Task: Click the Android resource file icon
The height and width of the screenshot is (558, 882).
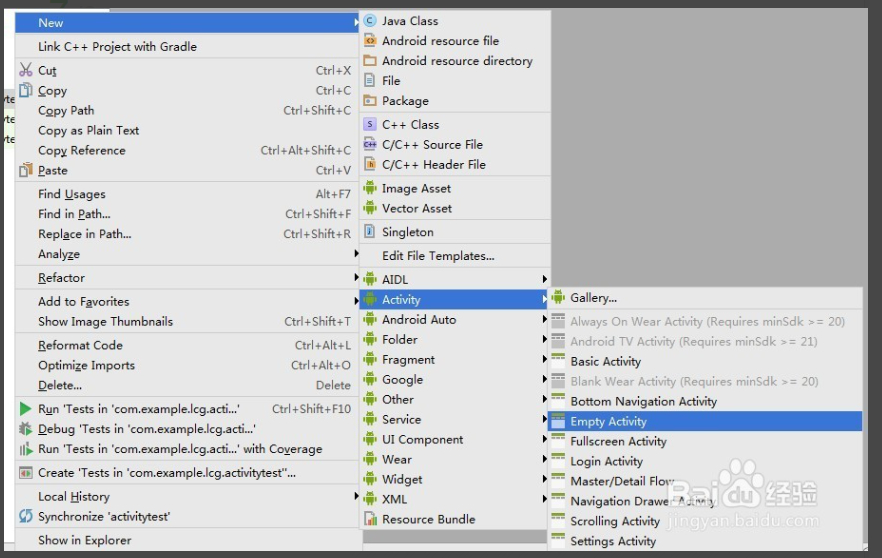Action: click(370, 41)
